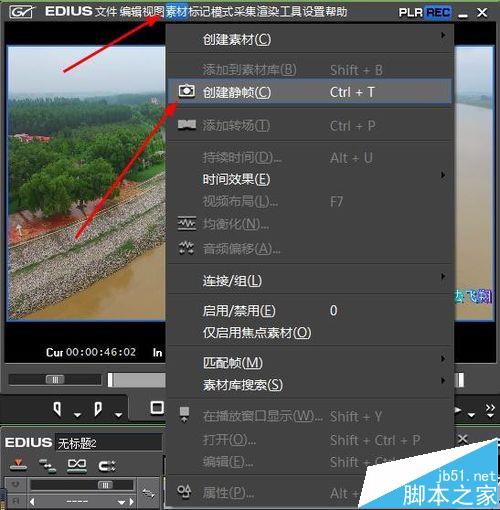Select 添加转场 menu entry
The image size is (500, 510).
309,126
